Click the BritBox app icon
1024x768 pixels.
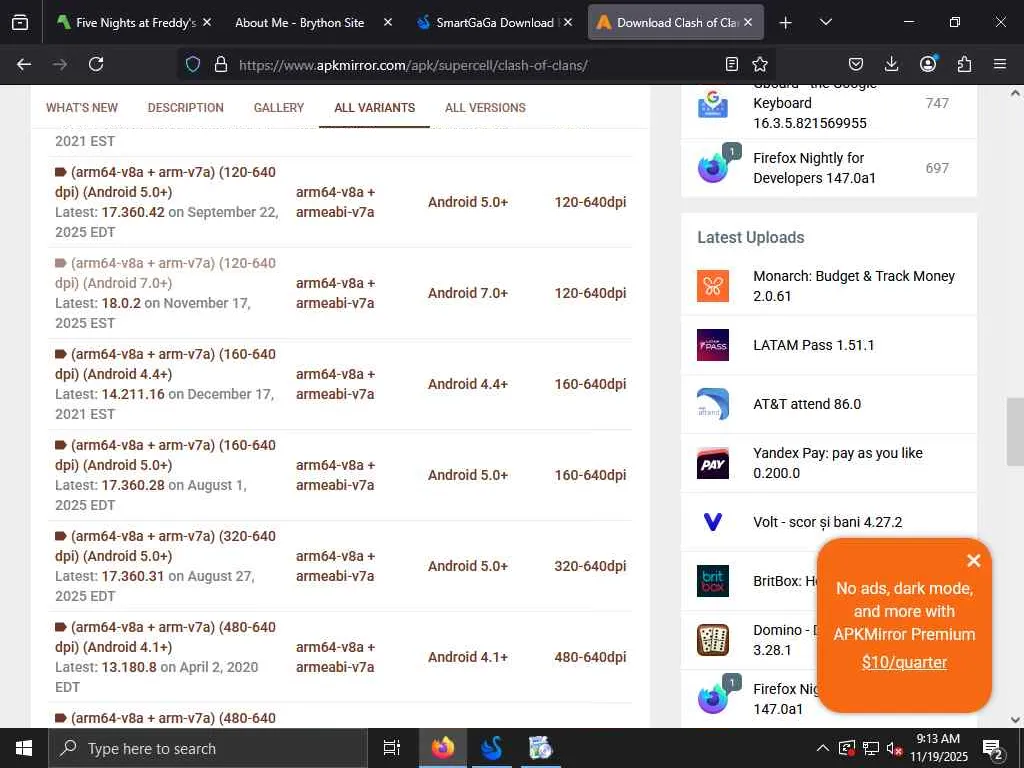tap(712, 581)
